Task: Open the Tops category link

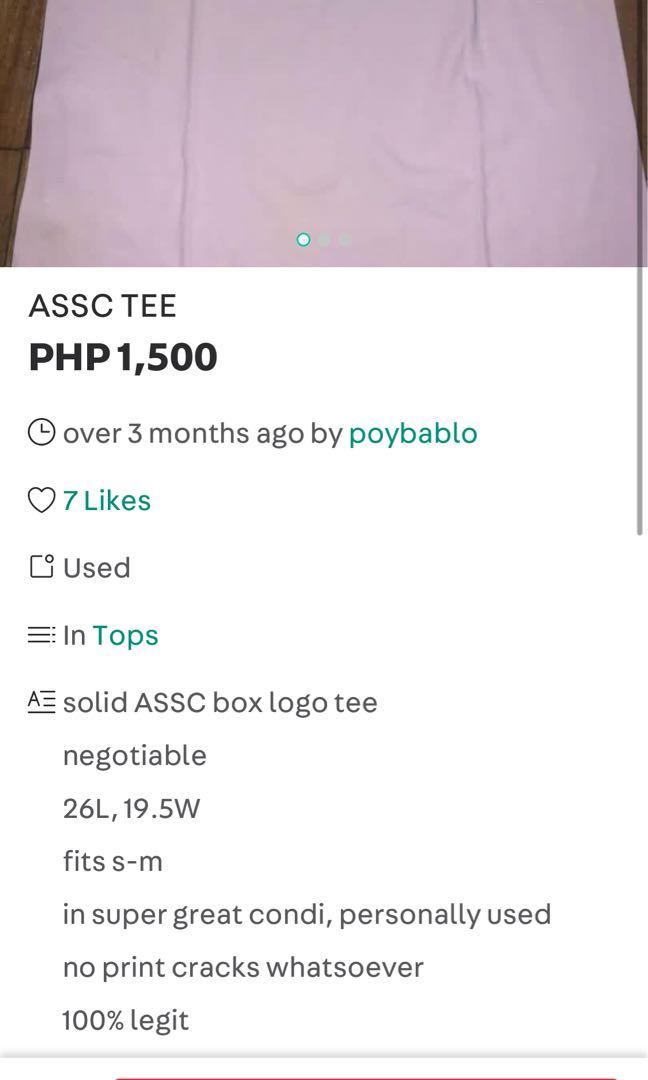Action: 125,636
